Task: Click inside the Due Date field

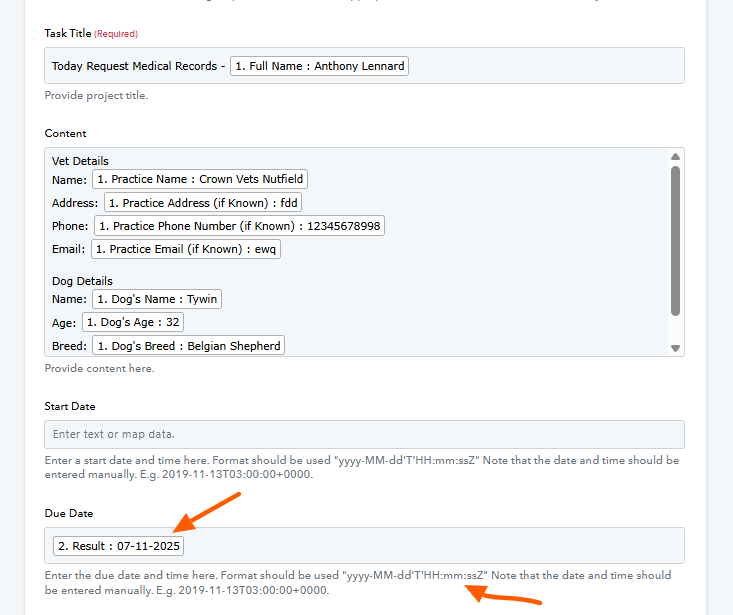Action: tap(430, 546)
